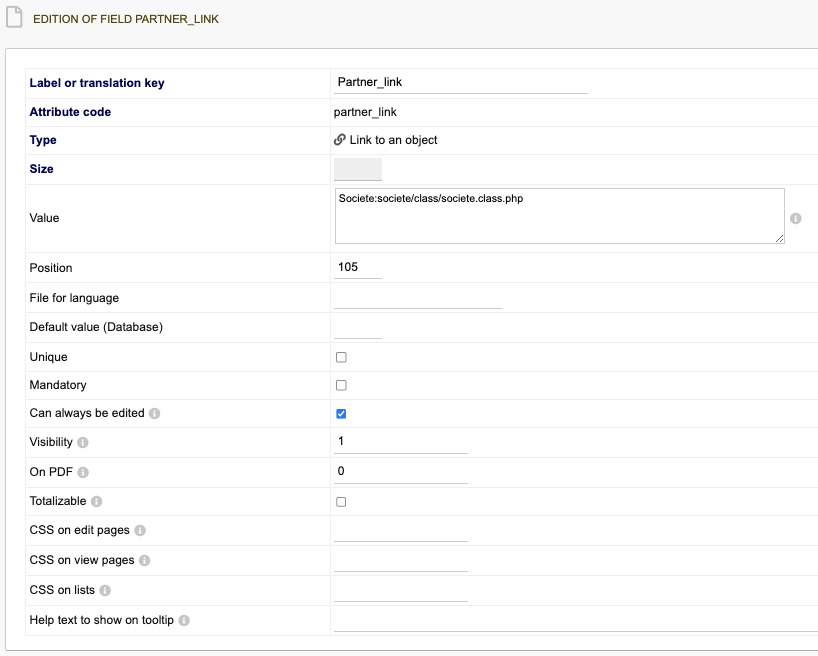Click the Label or translation key field
Screen dimensions: 818x656
461,82
